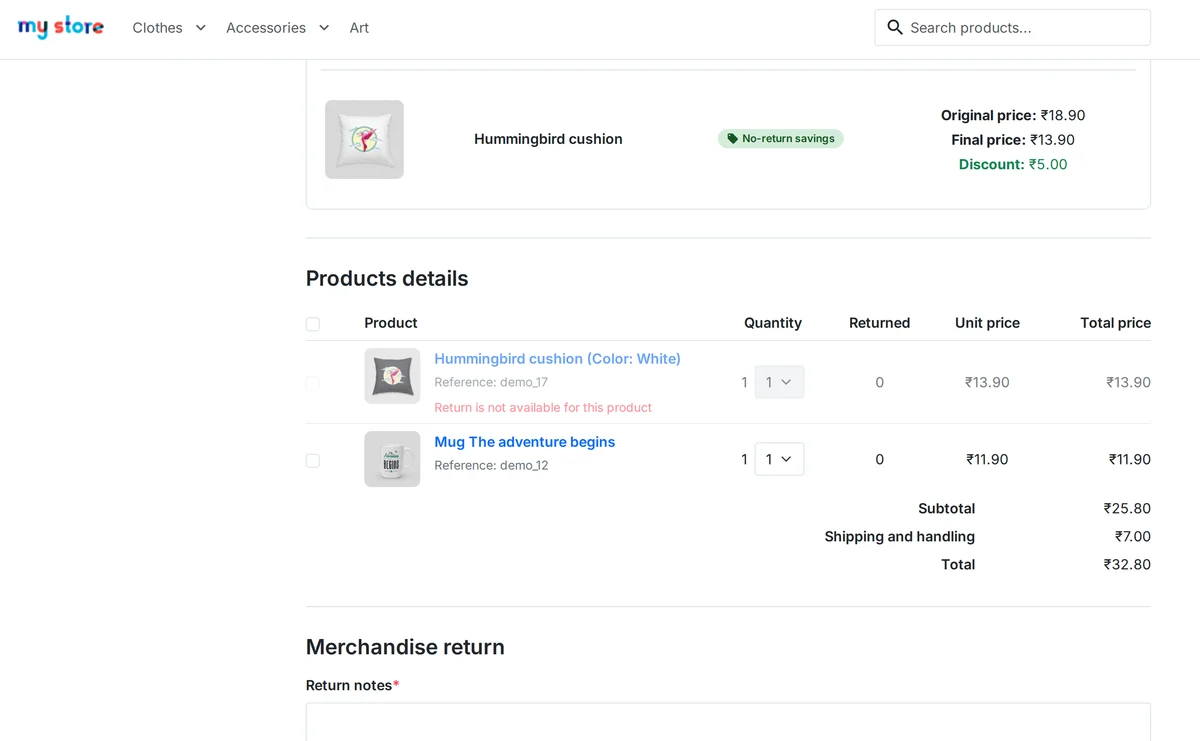The image size is (1200, 741).
Task: Open the Clothes menu
Action: click(157, 28)
